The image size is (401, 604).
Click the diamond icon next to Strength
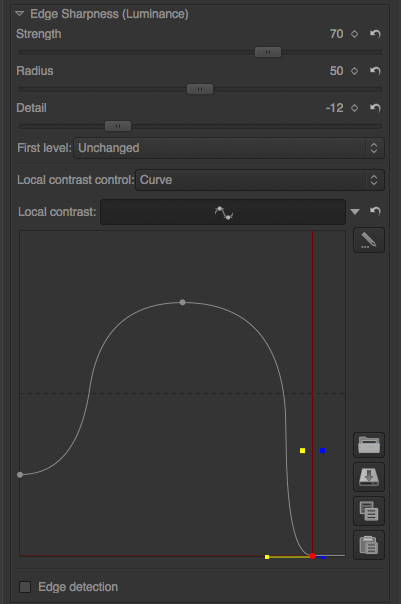click(x=354, y=34)
